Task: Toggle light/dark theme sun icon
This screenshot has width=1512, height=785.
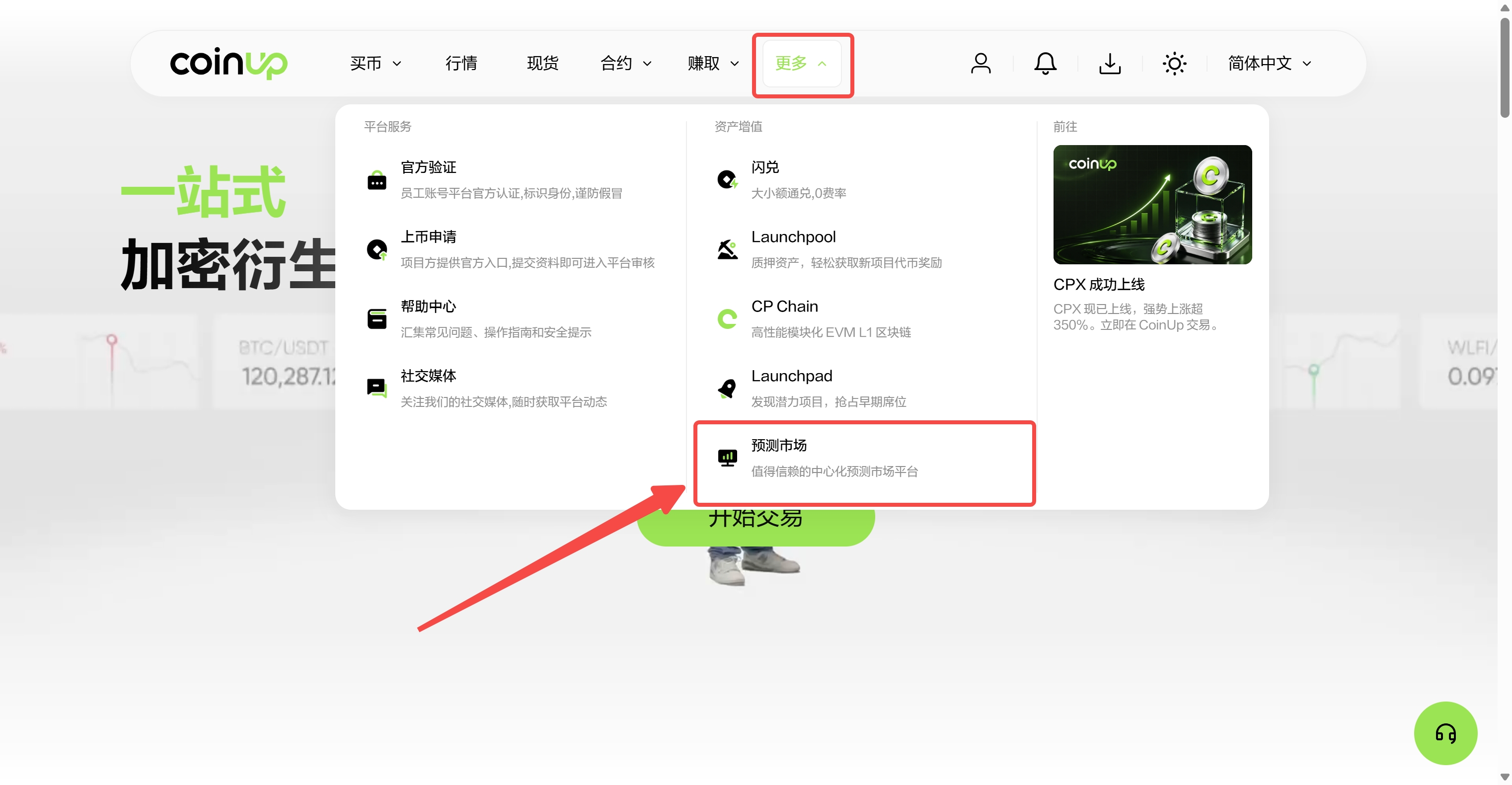Action: (1174, 64)
